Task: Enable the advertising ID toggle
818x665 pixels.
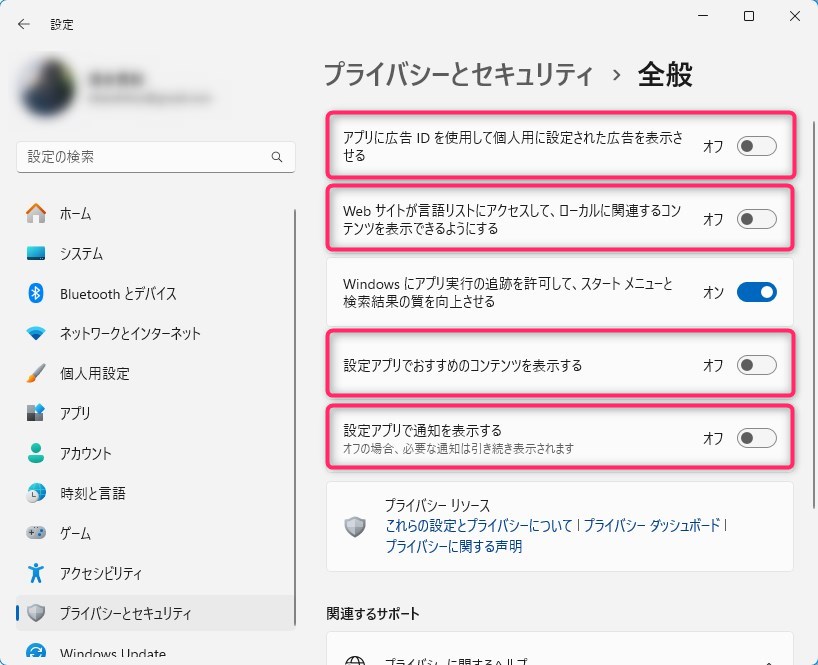Action: click(x=756, y=147)
